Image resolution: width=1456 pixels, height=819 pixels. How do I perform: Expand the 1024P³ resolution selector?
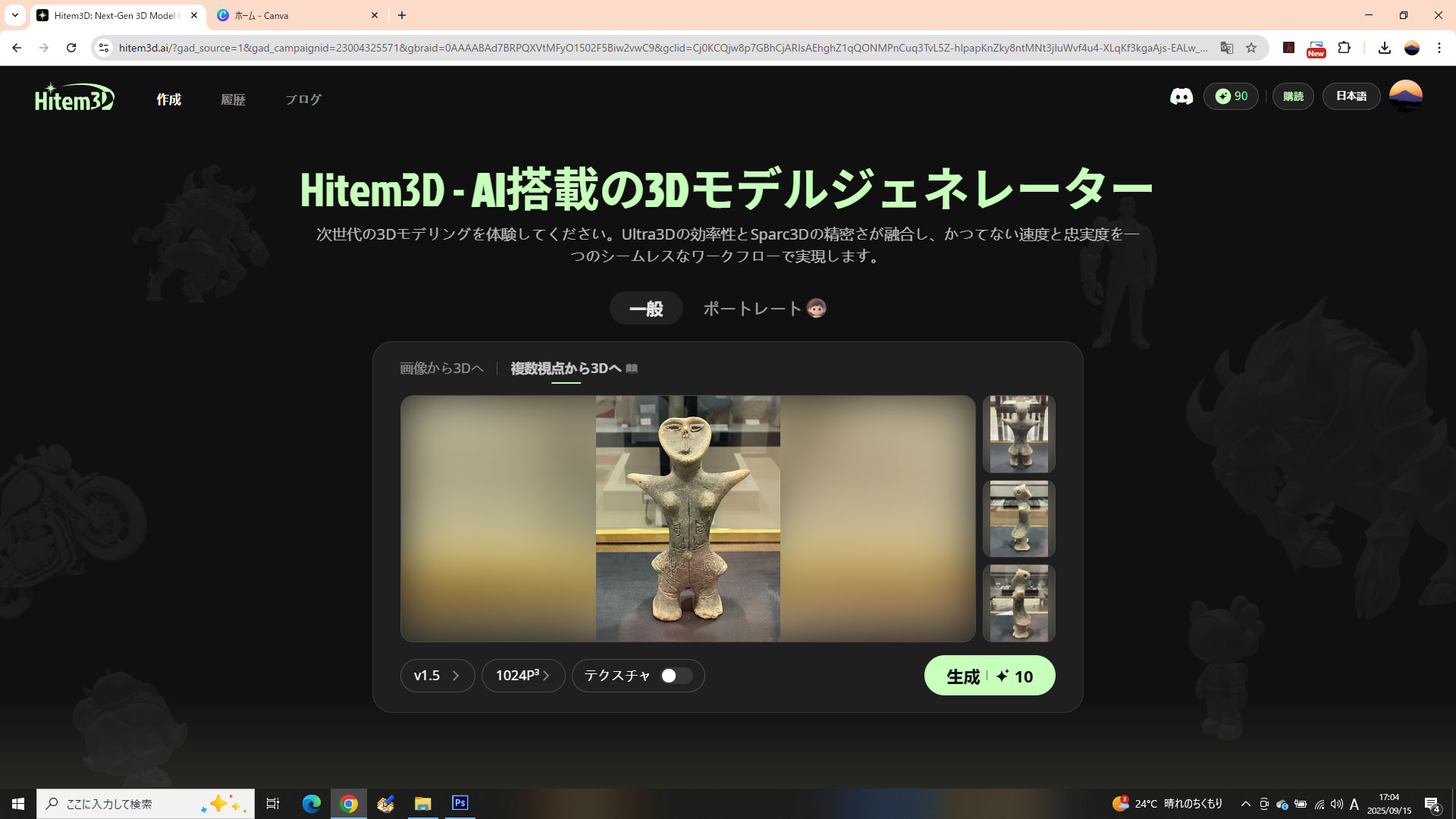(523, 676)
